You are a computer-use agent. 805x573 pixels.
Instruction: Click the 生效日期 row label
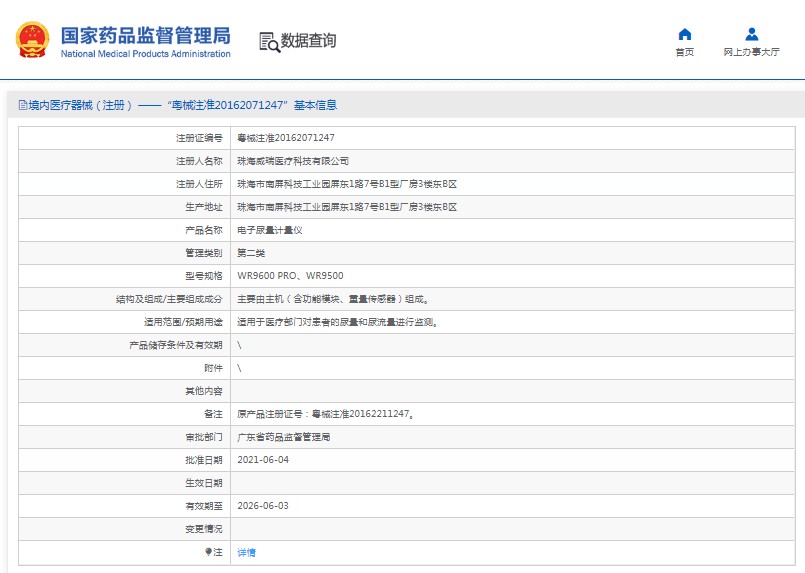point(204,483)
